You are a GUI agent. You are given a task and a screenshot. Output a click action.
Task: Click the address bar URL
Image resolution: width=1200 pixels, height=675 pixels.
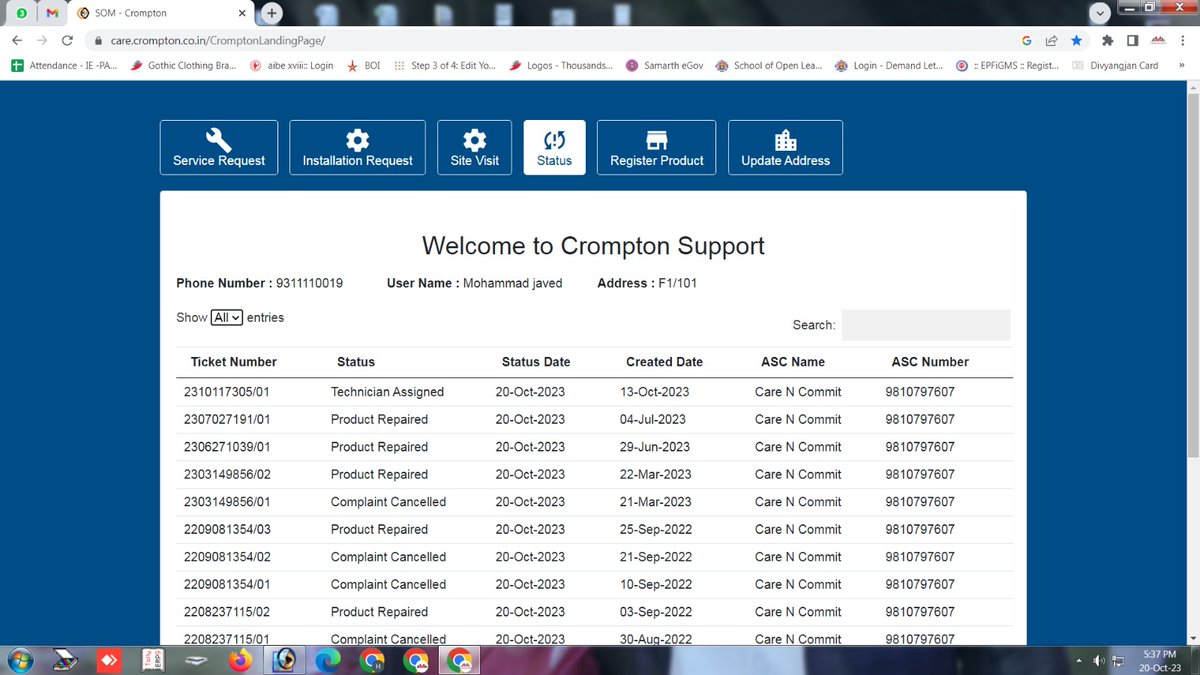(x=217, y=41)
